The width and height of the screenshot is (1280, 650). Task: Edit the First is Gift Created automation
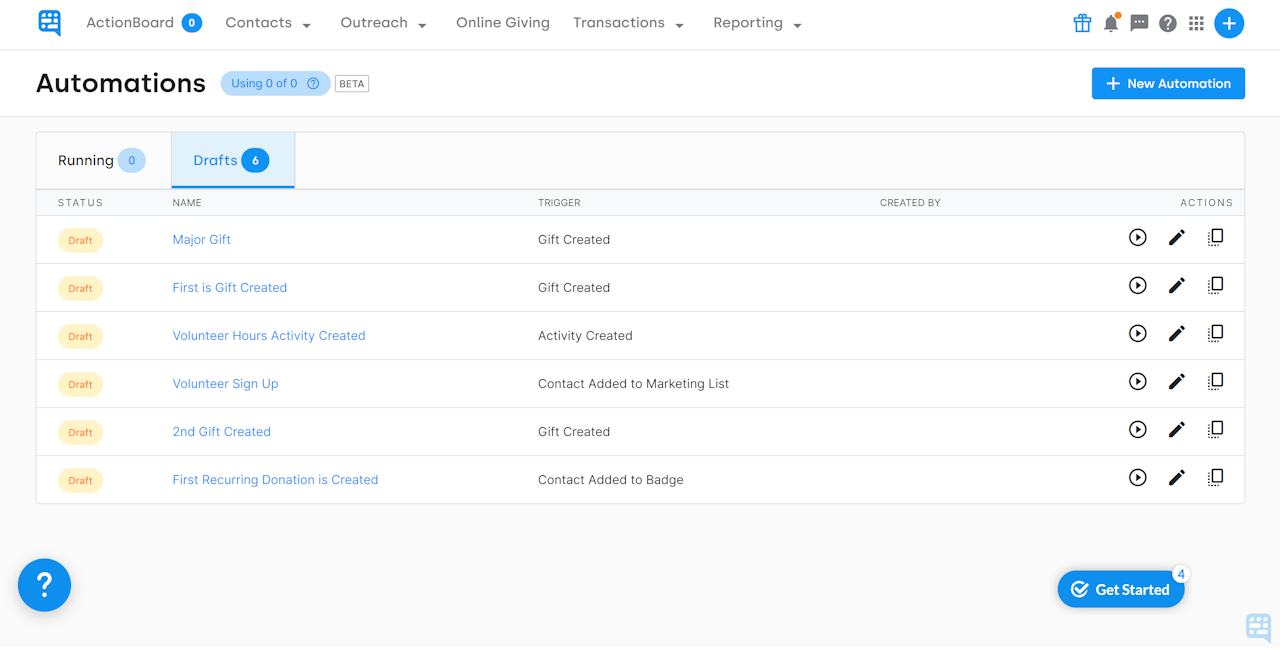1176,286
